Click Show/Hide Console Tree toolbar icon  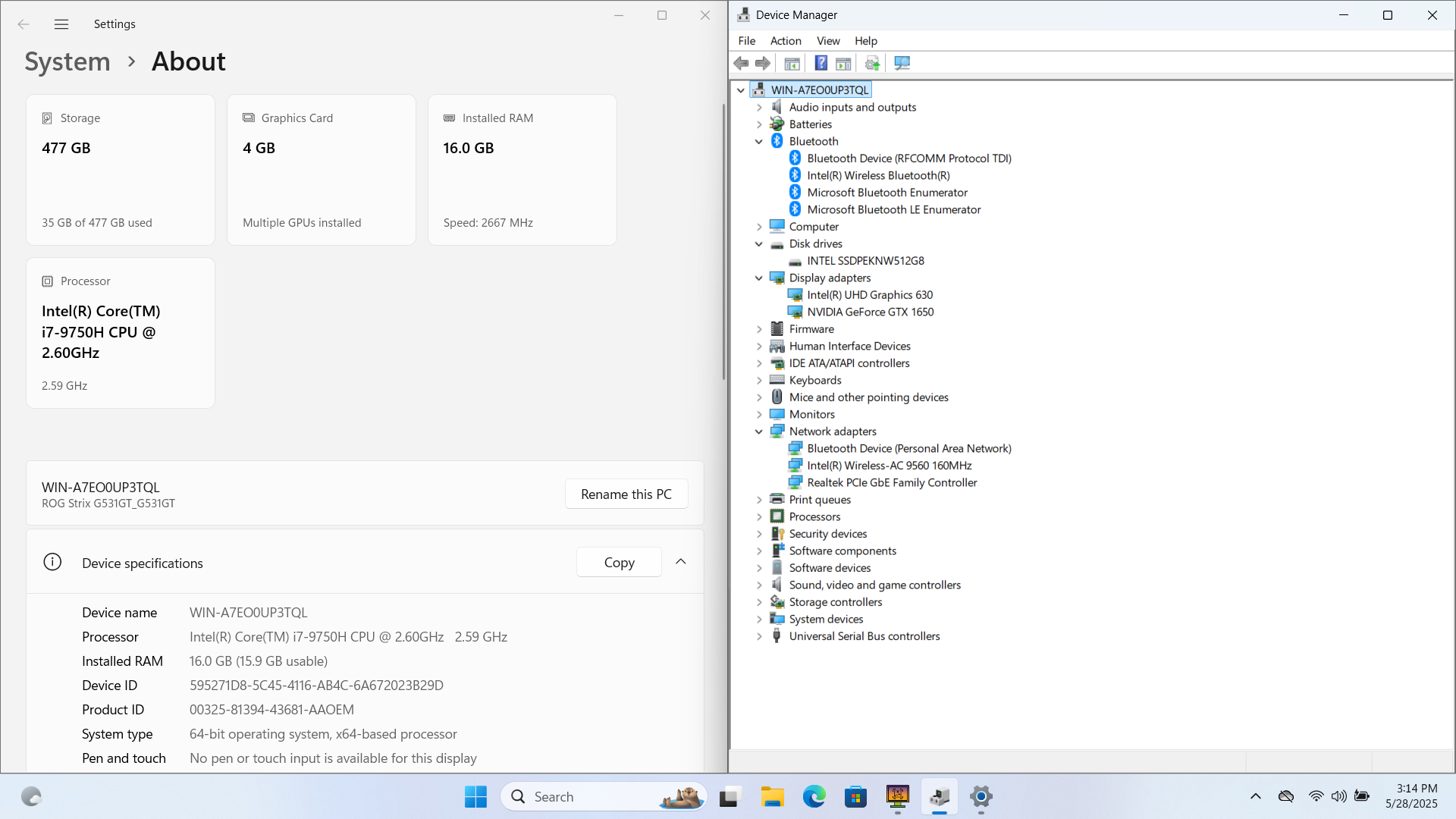coord(792,64)
